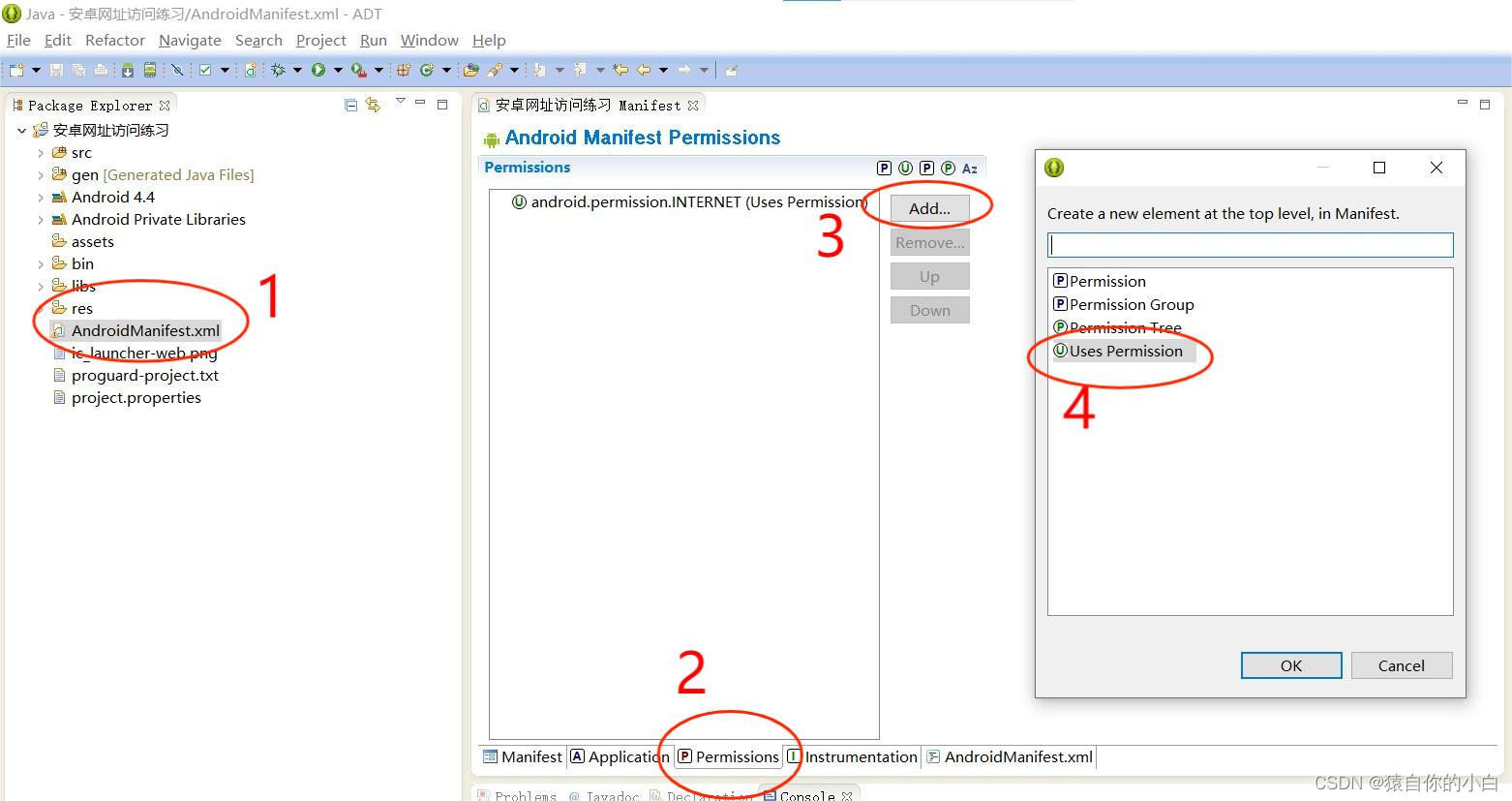The width and height of the screenshot is (1512, 801).
Task: Open the dropdown beside the Run icon
Action: point(338,70)
